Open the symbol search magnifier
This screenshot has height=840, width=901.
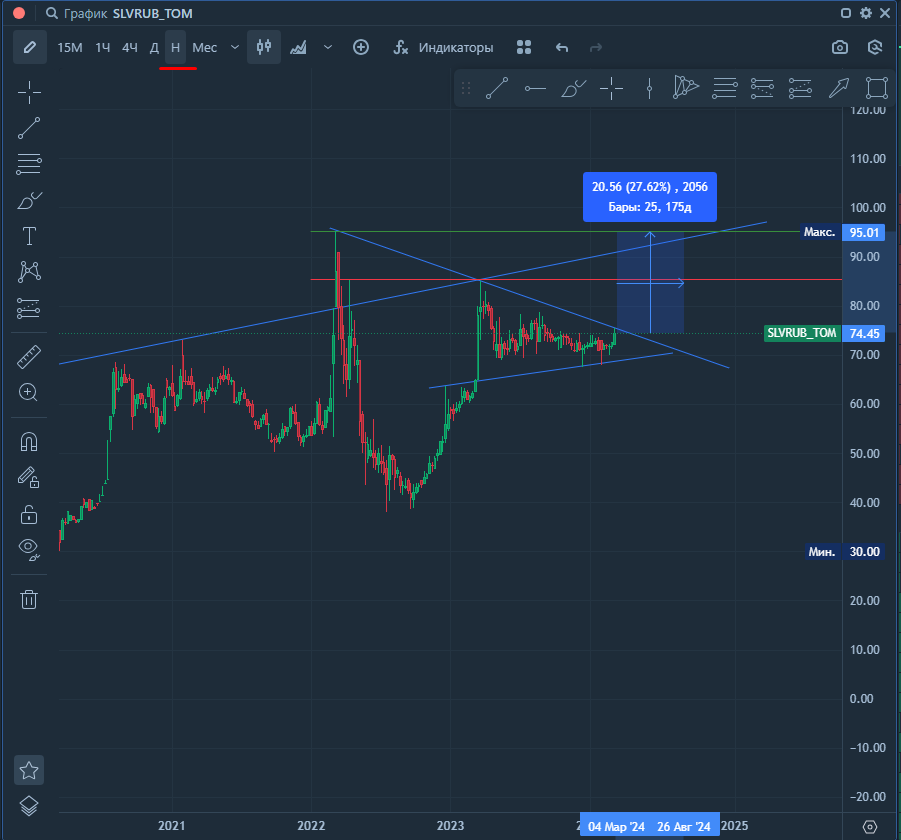coord(52,13)
